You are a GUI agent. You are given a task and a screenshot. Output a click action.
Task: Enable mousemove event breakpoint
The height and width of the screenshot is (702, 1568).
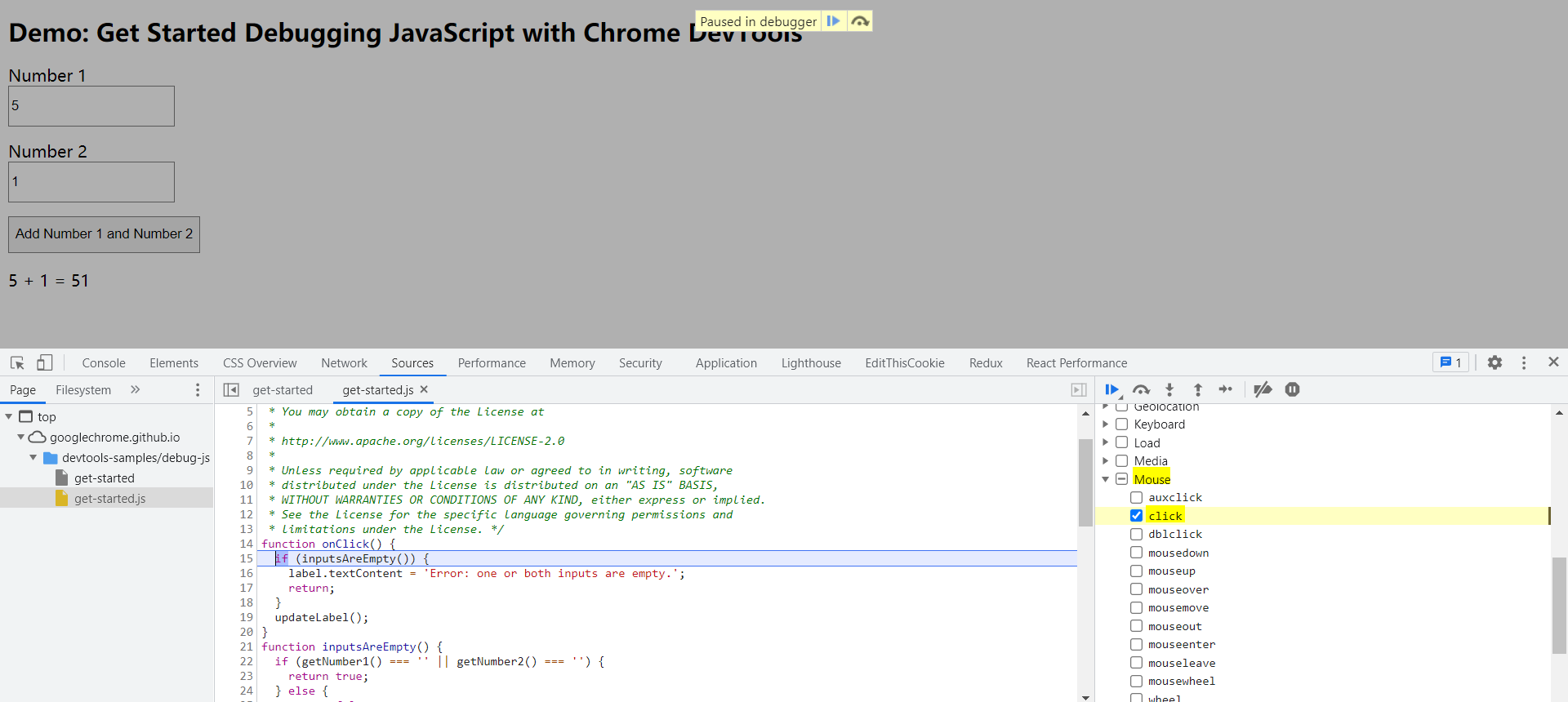click(1136, 607)
